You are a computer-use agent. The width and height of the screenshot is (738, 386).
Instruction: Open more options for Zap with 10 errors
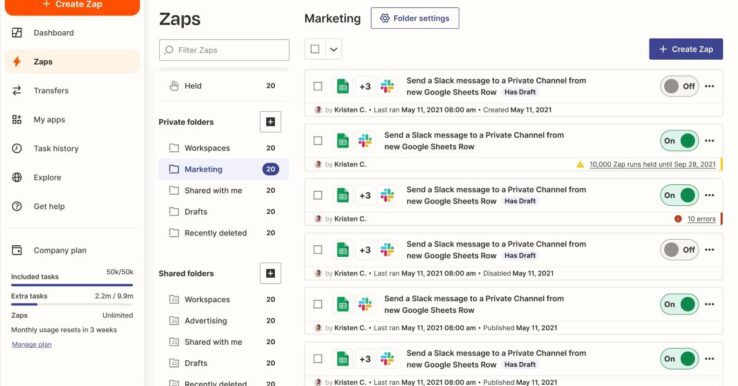(709, 195)
